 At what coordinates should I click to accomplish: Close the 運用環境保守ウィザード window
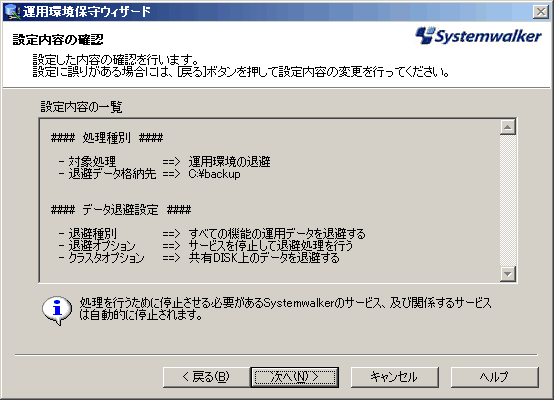(x=541, y=12)
